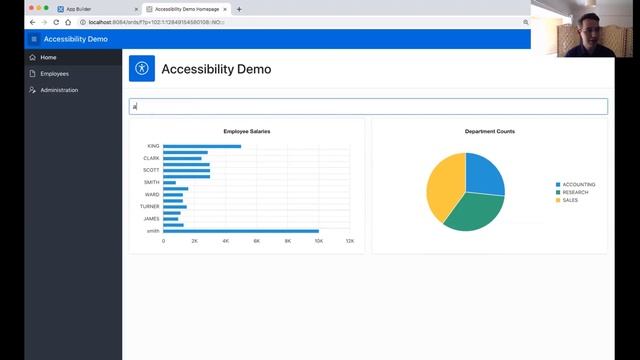
Task: Click the SCOTT axis label
Action: (x=151, y=170)
